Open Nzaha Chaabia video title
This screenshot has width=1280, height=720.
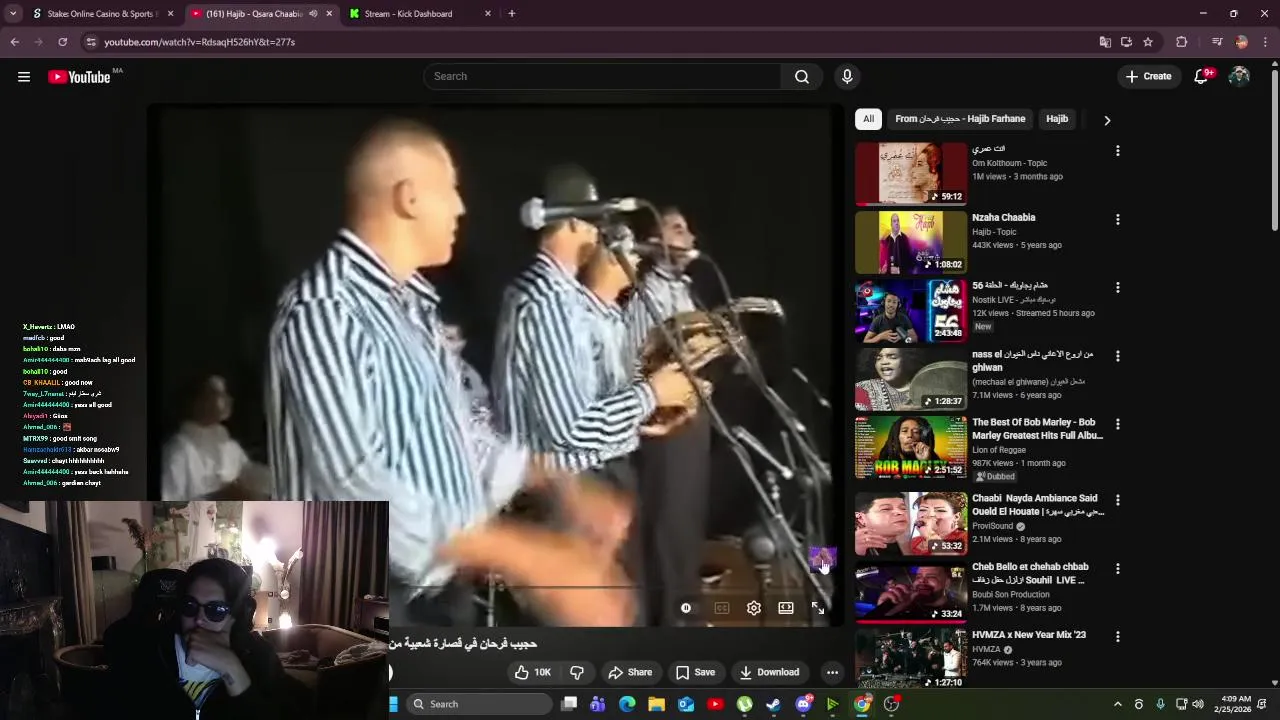point(1004,218)
